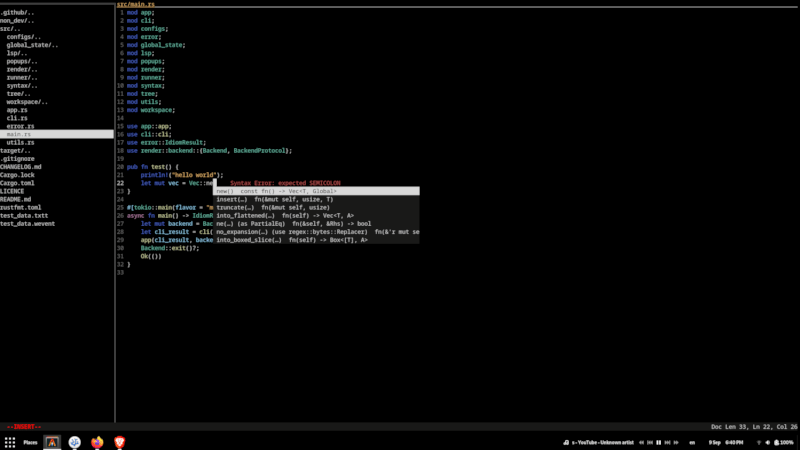The image size is (800, 450).
Task: Launch Firefox from the taskbar
Action: click(97, 442)
